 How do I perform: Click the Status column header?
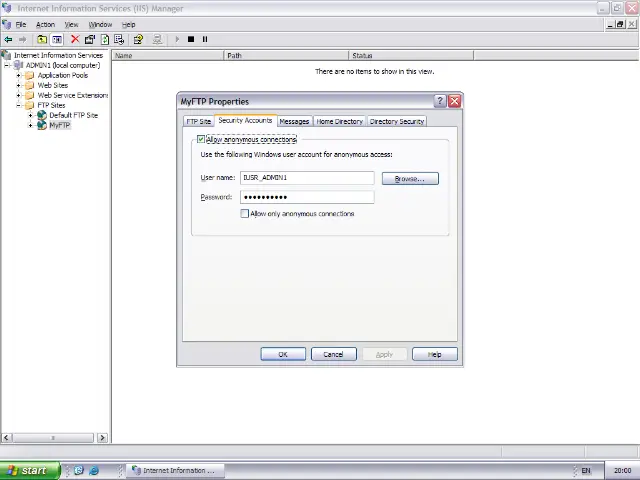coord(411,56)
